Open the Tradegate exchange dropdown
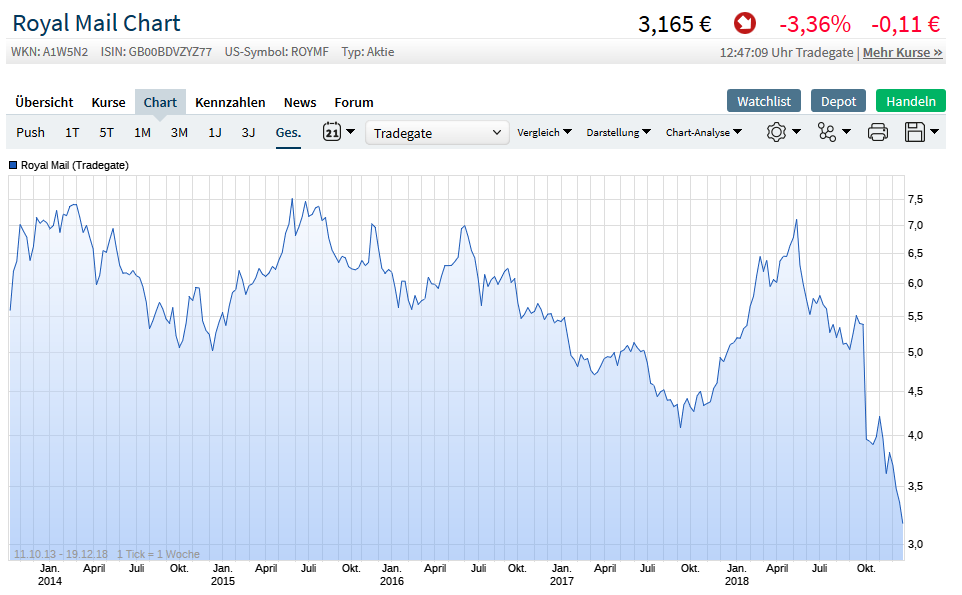962x595 pixels. [438, 133]
